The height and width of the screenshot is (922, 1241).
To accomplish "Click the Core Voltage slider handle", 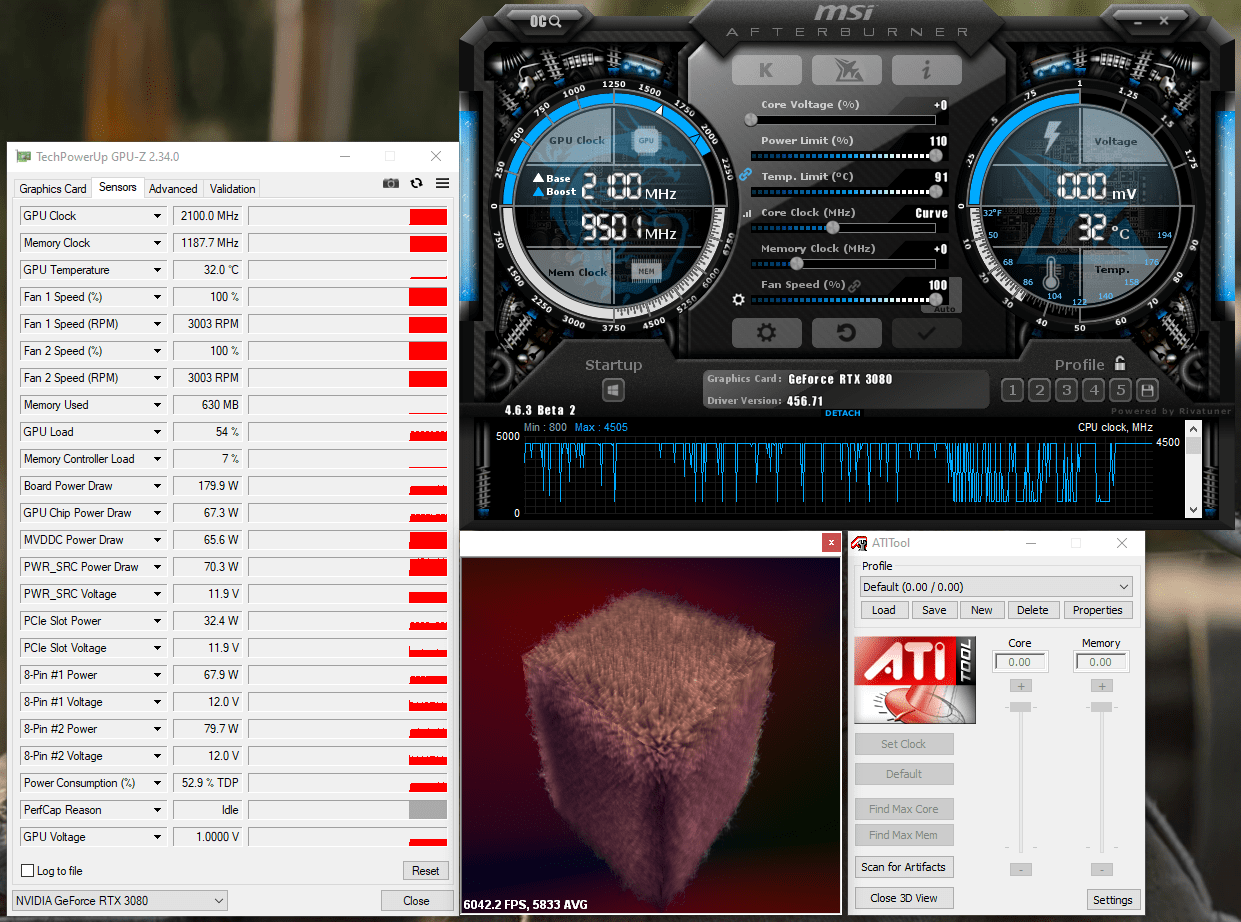I will (751, 120).
